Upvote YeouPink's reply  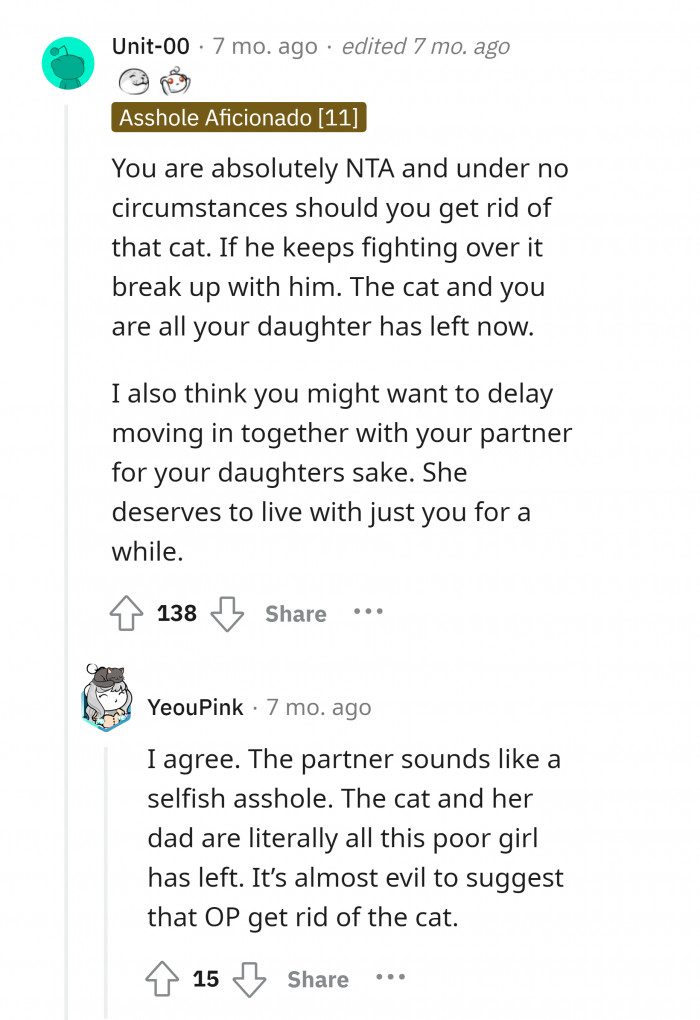(163, 979)
